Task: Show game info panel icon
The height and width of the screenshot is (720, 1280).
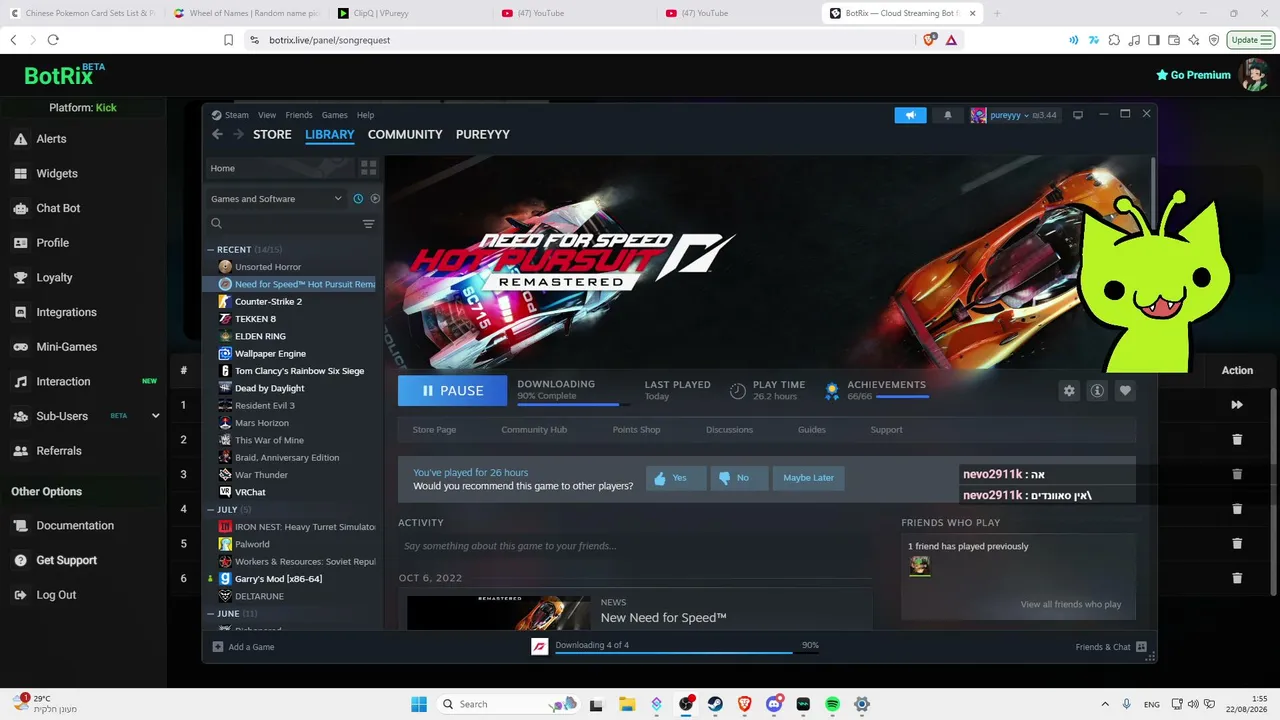Action: point(1097,391)
